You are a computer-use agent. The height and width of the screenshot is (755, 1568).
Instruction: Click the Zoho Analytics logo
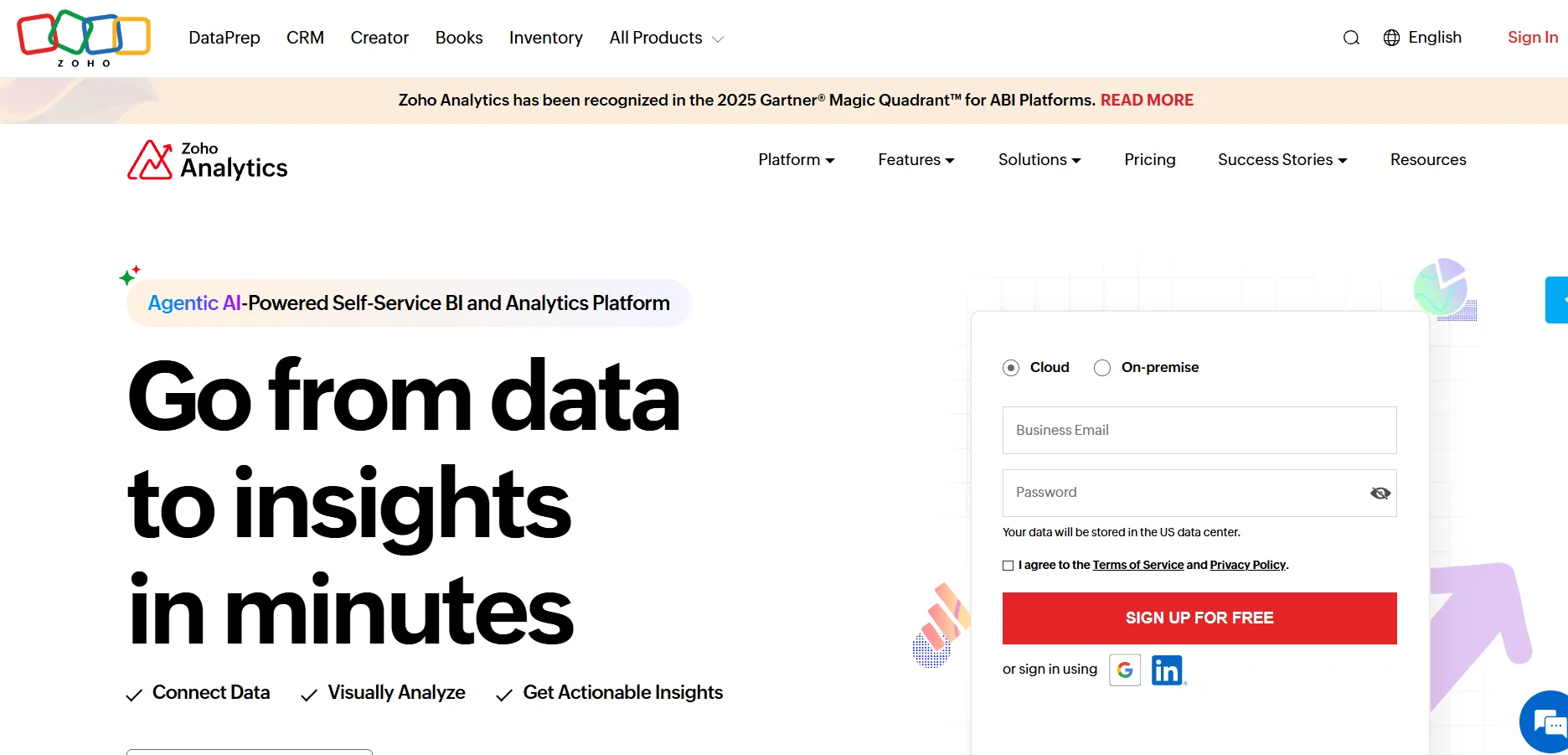coord(206,160)
